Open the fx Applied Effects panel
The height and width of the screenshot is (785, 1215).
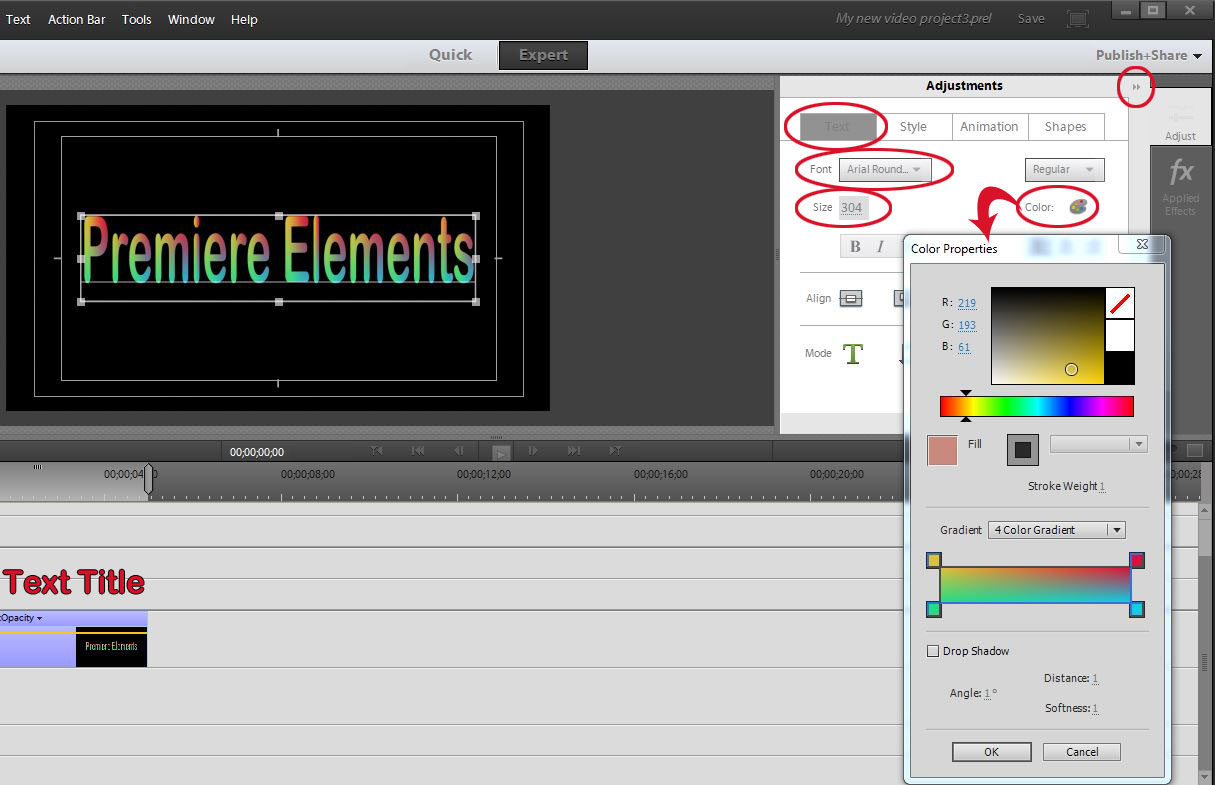(x=1180, y=187)
